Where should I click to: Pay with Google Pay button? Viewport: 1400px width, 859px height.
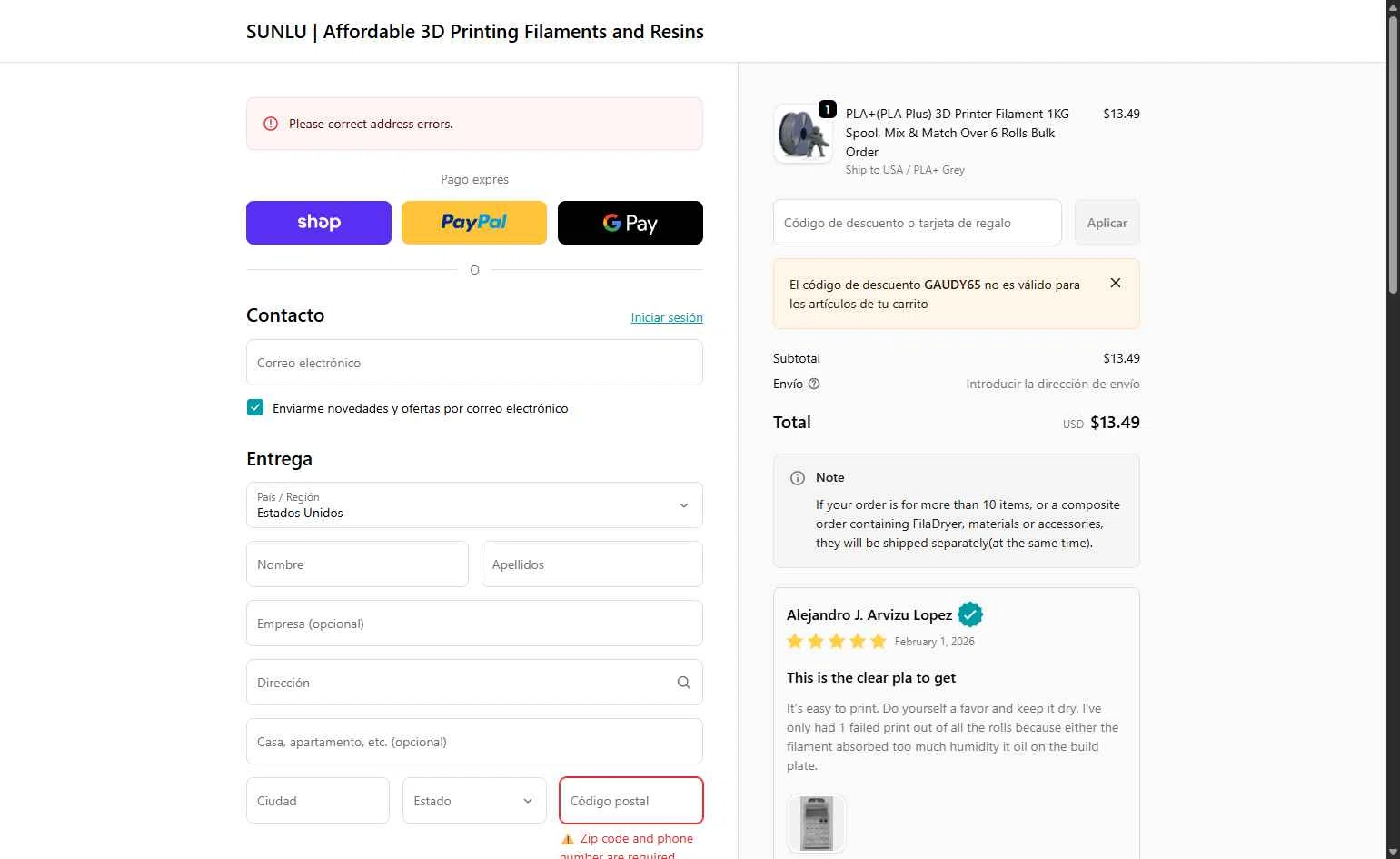coord(630,223)
